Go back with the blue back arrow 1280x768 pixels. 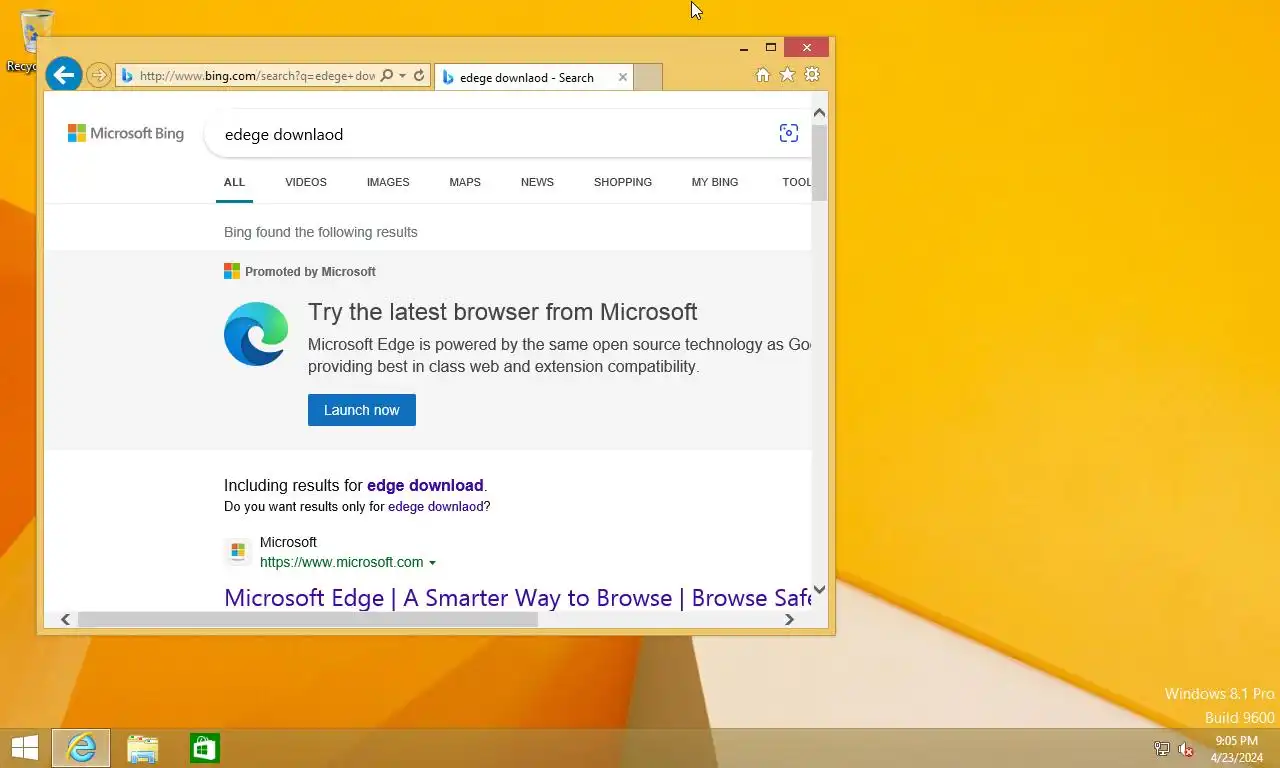click(63, 74)
